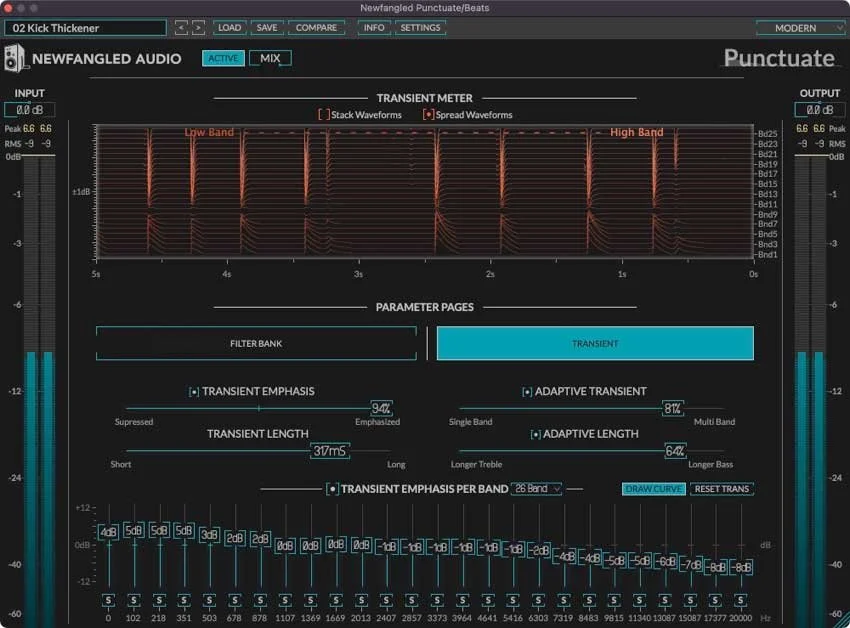The width and height of the screenshot is (850, 628).
Task: Click the Low Band label in meter
Action: (x=209, y=132)
